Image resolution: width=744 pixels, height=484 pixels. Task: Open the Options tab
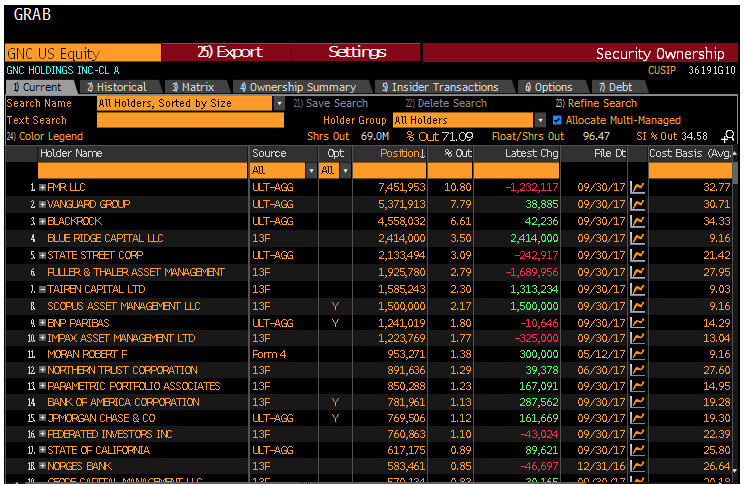click(550, 87)
